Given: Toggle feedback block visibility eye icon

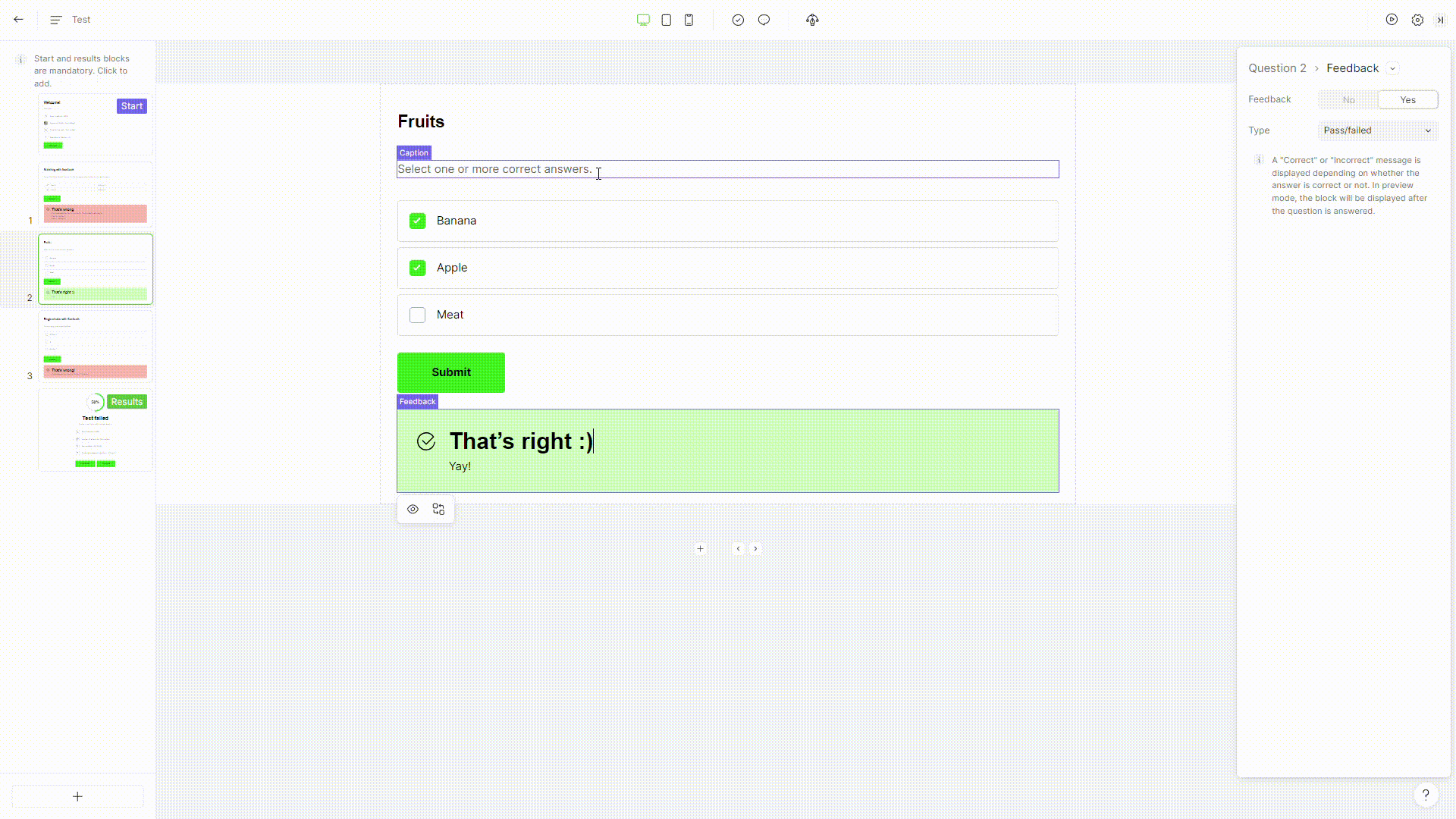Looking at the screenshot, I should click(x=413, y=510).
